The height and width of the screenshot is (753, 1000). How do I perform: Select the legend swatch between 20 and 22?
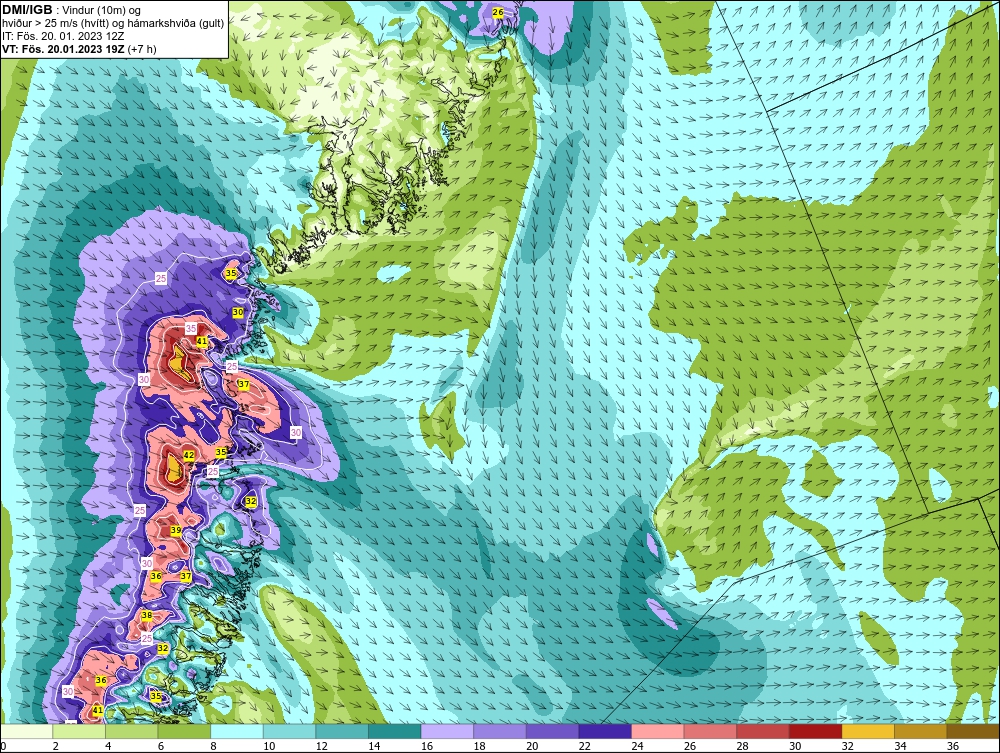tap(553, 731)
